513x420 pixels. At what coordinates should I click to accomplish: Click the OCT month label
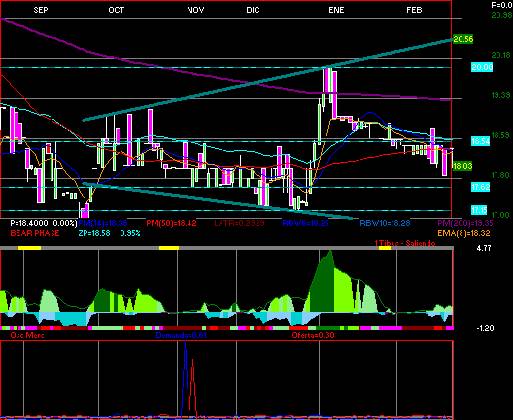(x=116, y=10)
